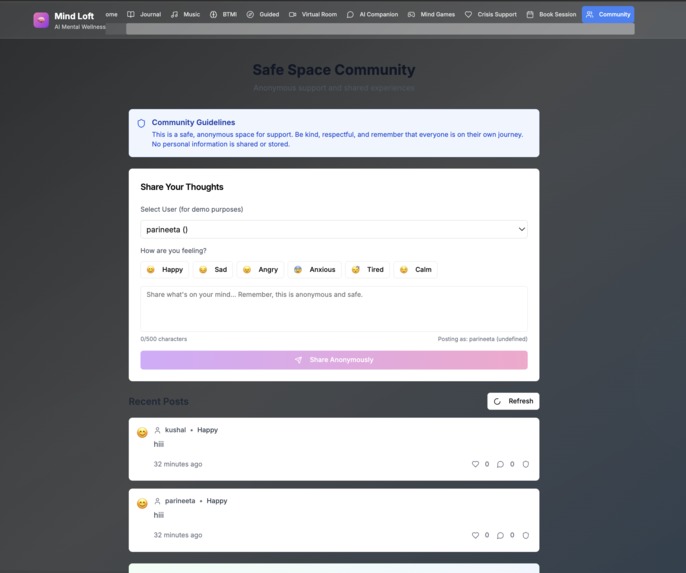Click the Share Anonymously button
Viewport: 686px width, 573px height.
point(334,360)
